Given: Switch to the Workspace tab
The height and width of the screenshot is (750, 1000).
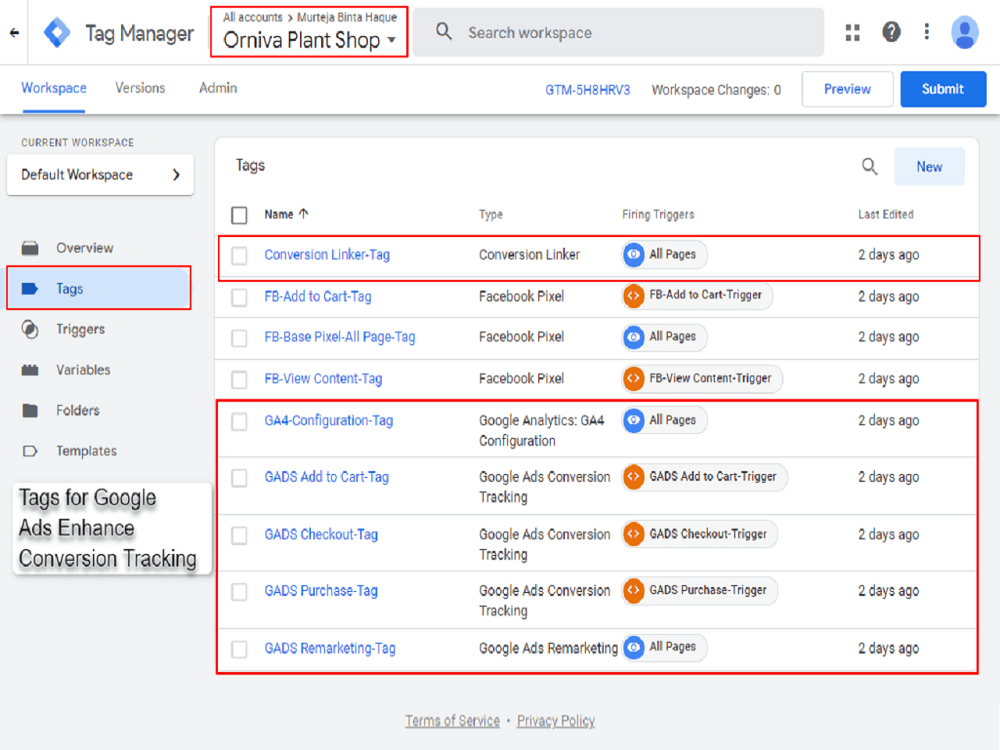Looking at the screenshot, I should tap(54, 88).
